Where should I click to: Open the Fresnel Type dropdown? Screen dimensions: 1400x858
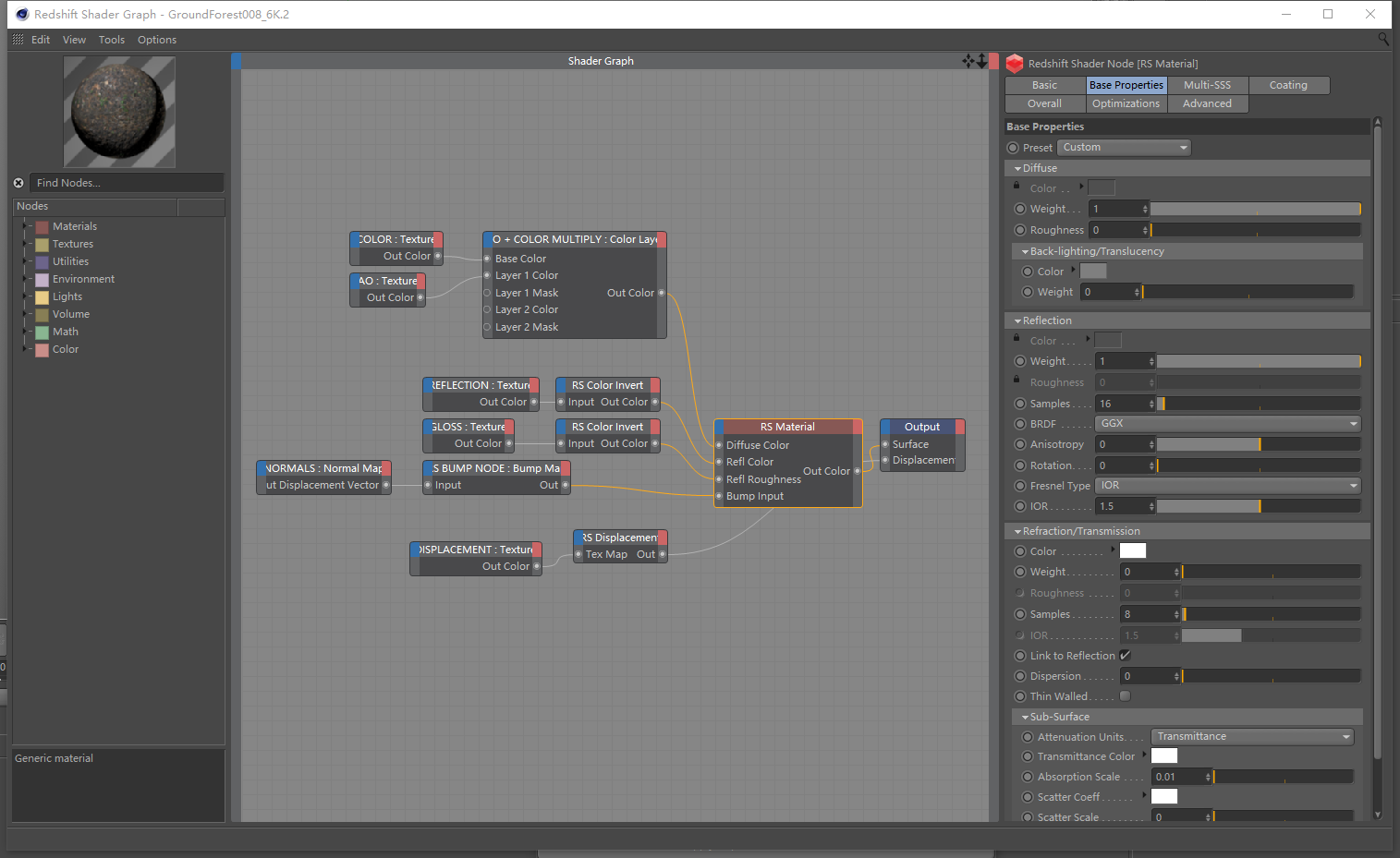point(1228,486)
